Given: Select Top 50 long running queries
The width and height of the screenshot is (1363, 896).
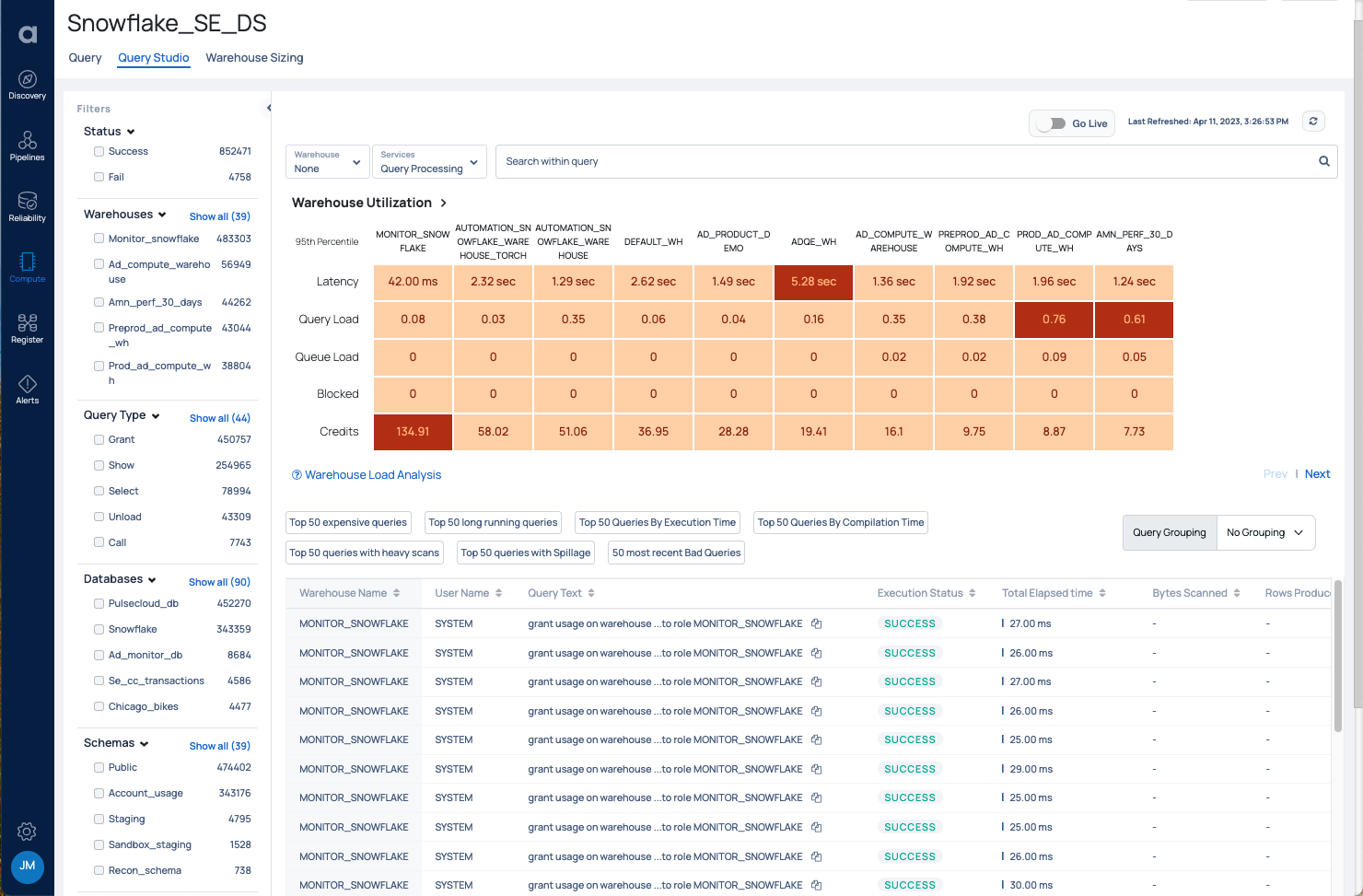Looking at the screenshot, I should tap(493, 522).
